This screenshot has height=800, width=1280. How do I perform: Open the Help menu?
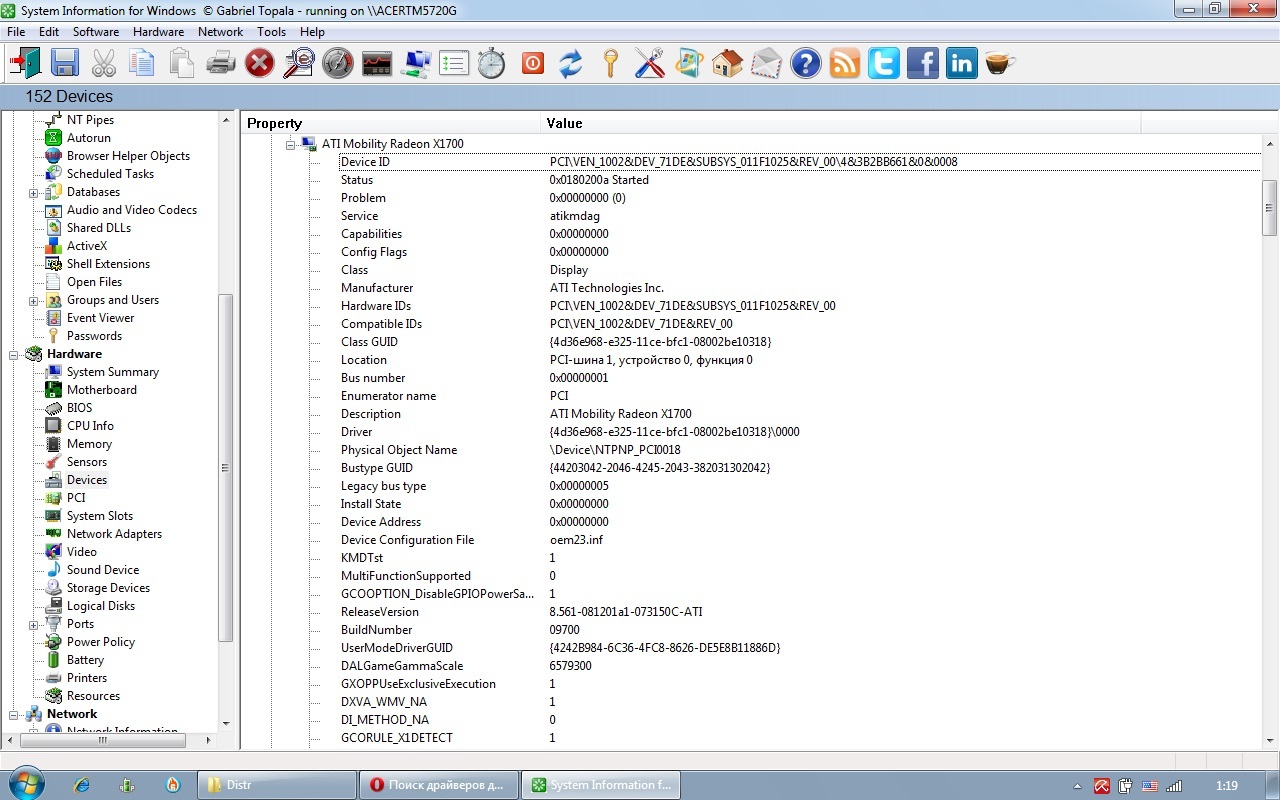tap(312, 32)
